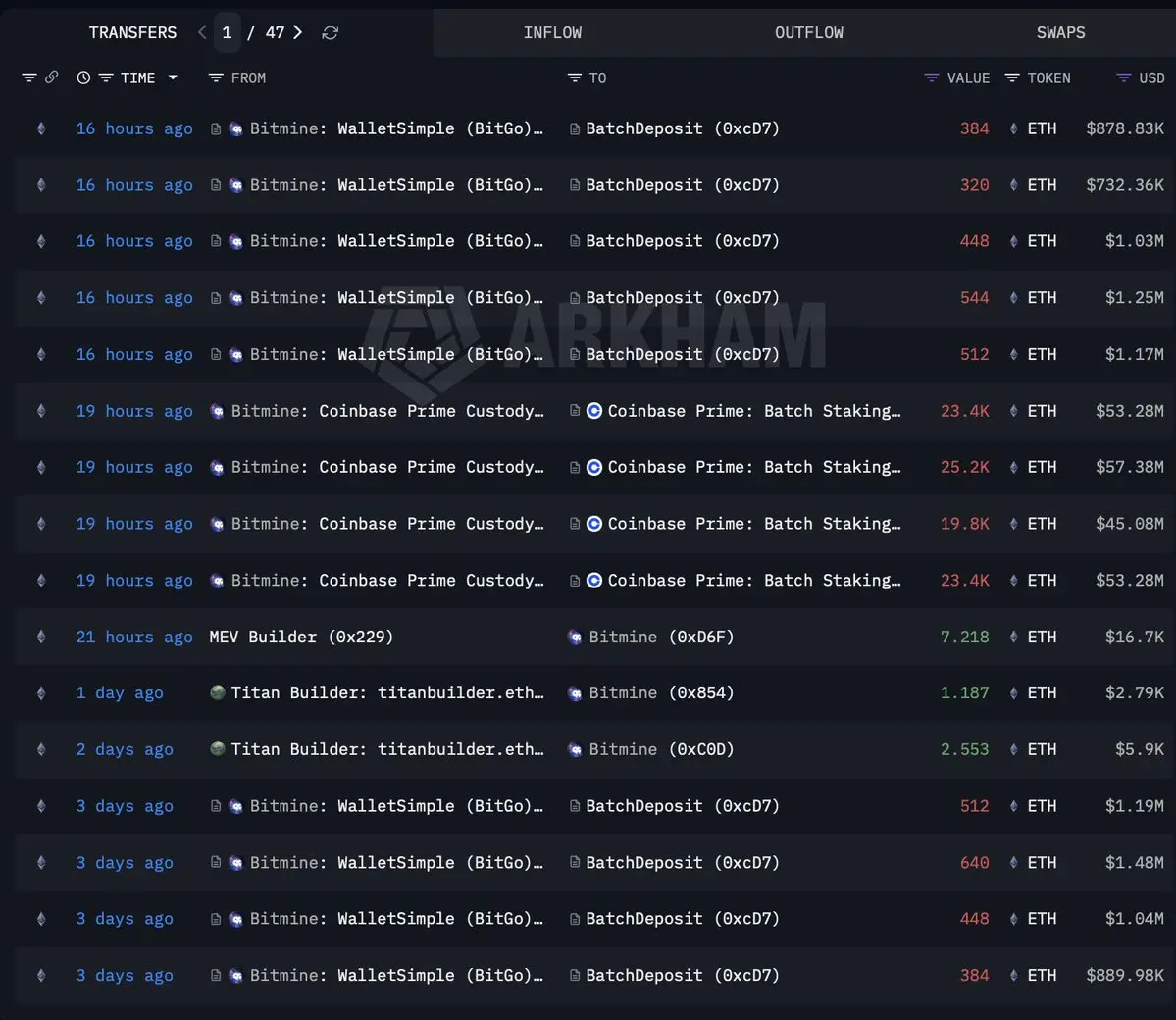Select the current page number box
The width and height of the screenshot is (1176, 1020).
227,33
